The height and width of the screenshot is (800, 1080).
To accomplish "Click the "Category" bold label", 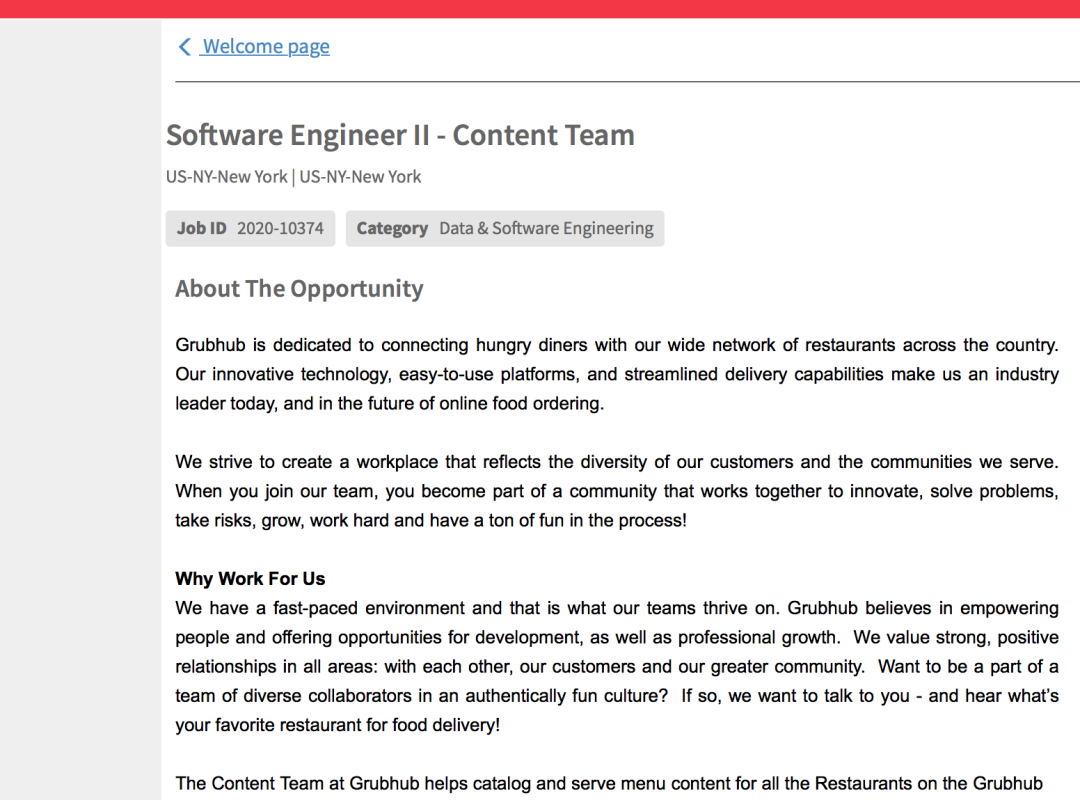I will click(x=392, y=228).
